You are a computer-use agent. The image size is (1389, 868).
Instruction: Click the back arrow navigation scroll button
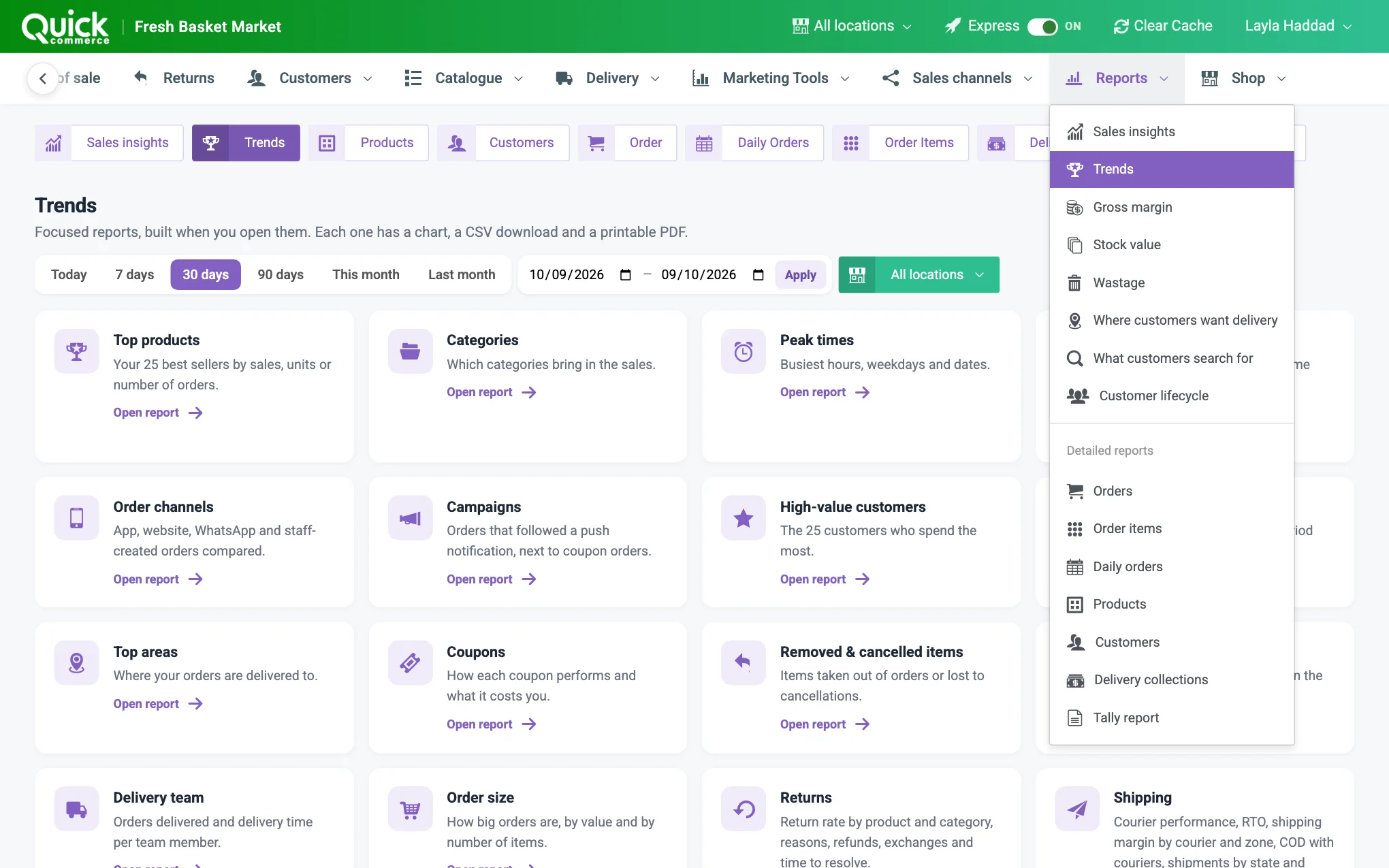[x=43, y=78]
